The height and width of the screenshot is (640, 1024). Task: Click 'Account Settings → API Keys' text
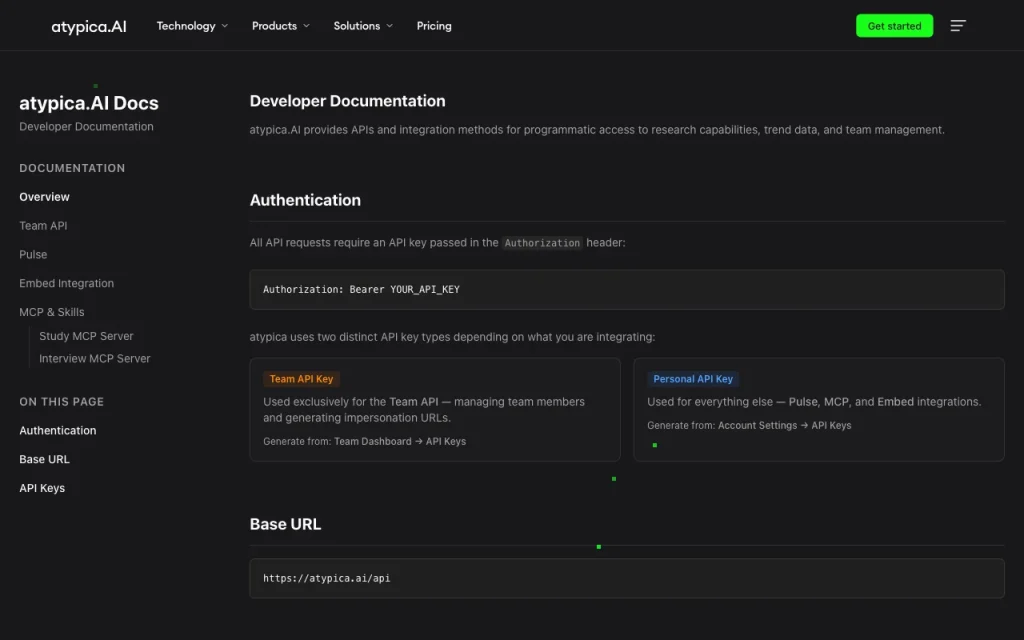point(784,425)
